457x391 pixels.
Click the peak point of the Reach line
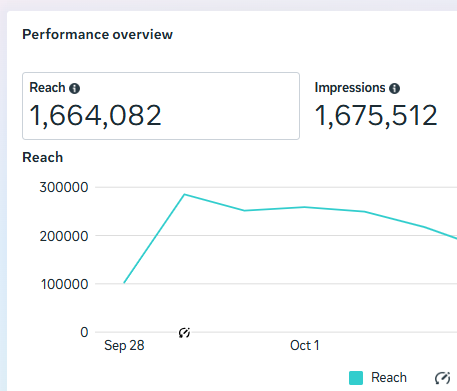click(x=184, y=194)
